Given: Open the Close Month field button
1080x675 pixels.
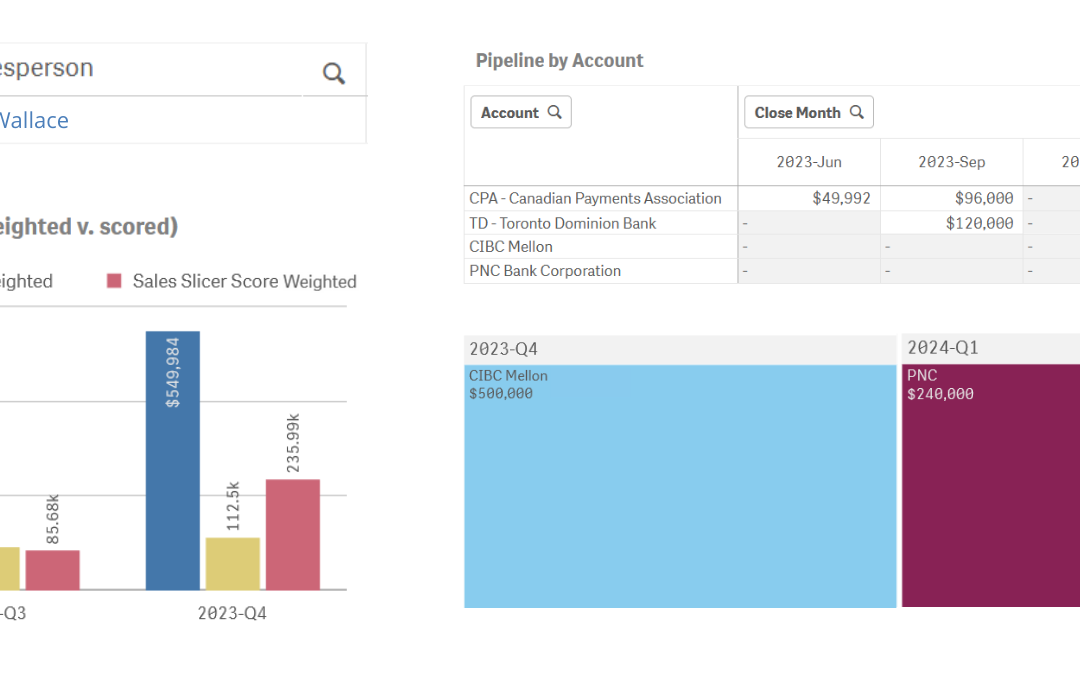Looking at the screenshot, I should pos(809,112).
